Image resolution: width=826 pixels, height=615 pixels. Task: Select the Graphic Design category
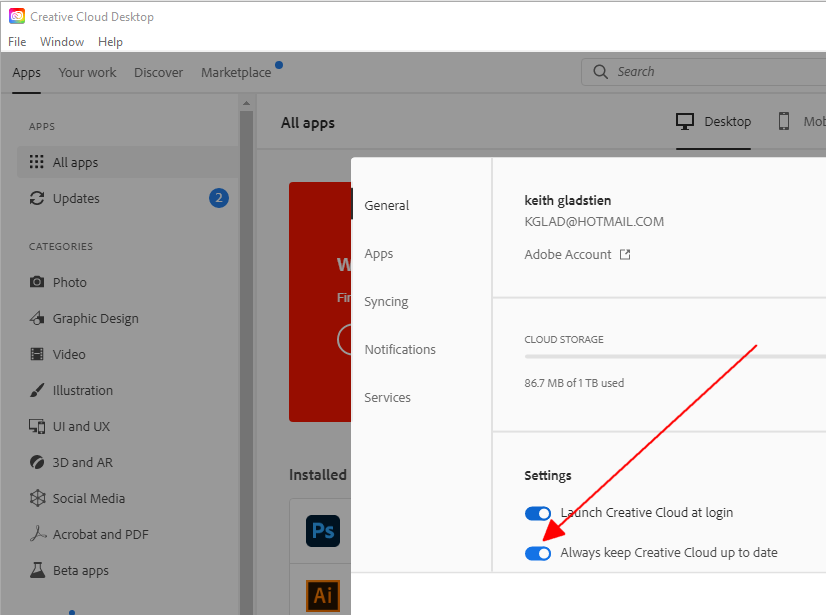click(95, 318)
